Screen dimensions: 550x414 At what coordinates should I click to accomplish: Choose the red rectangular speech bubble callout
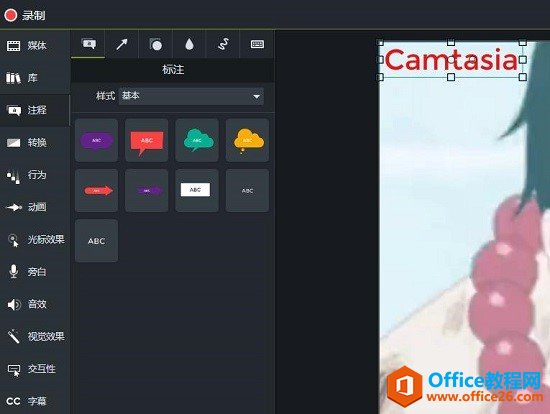147,140
